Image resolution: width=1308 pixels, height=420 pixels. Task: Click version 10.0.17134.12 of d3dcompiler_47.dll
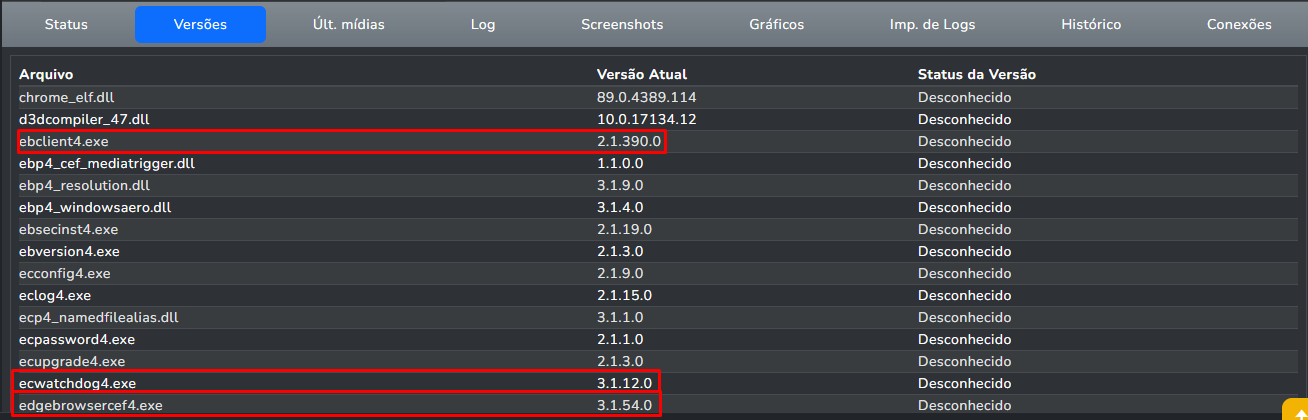(646, 119)
